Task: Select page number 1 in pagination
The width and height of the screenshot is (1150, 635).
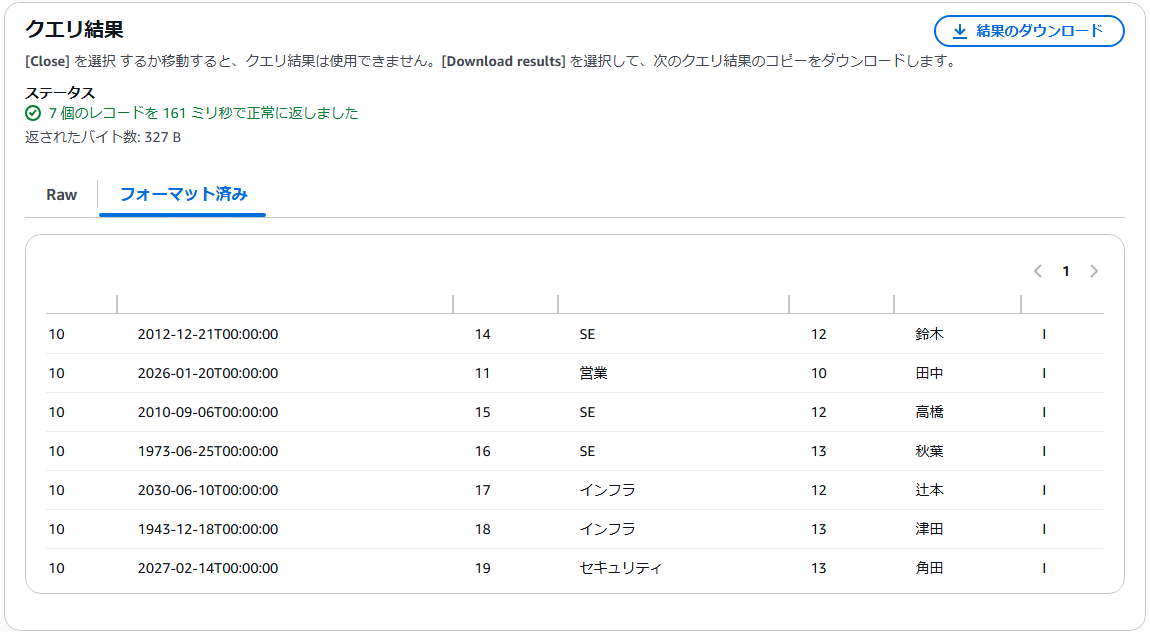Action: pyautogui.click(x=1066, y=271)
